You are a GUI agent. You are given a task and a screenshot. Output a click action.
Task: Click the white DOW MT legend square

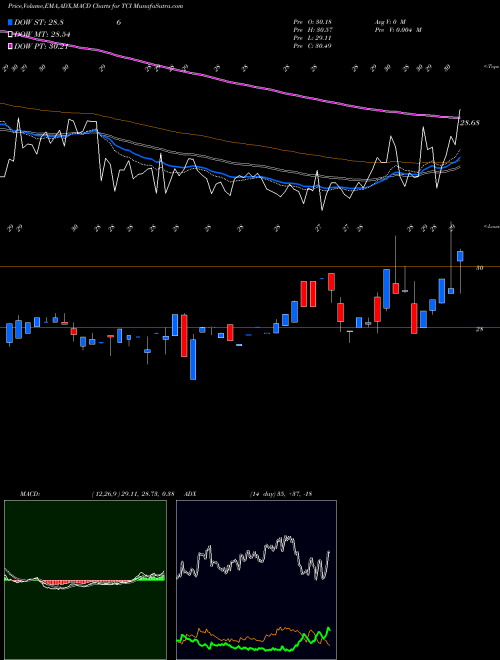[11, 34]
